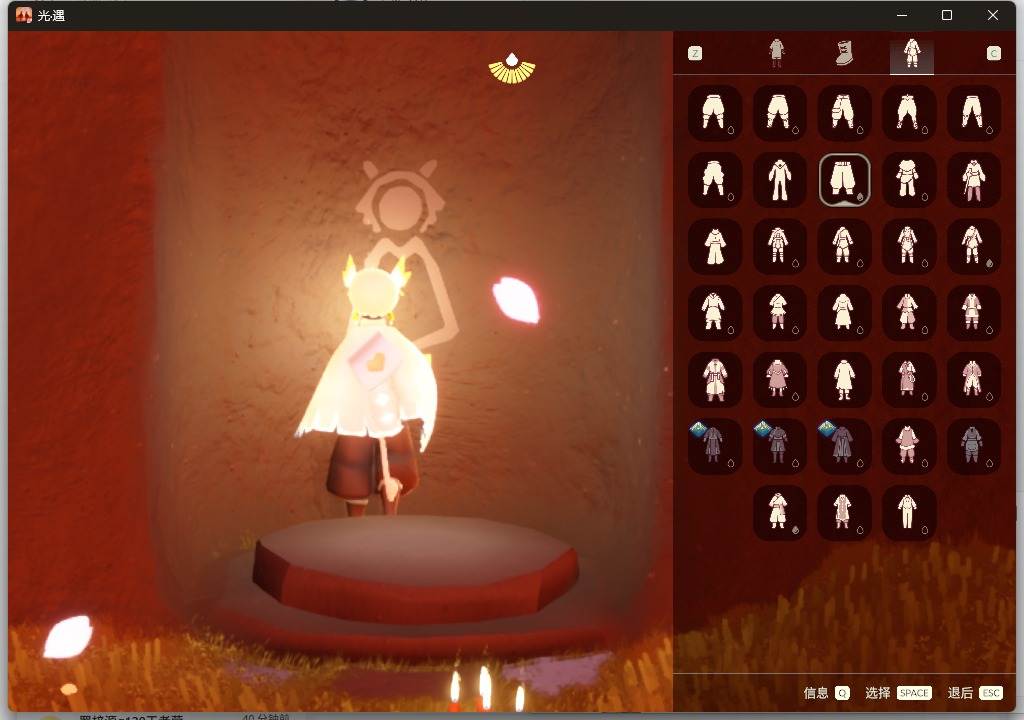
Task: Click the currently selected wide pants with border
Action: pos(844,180)
